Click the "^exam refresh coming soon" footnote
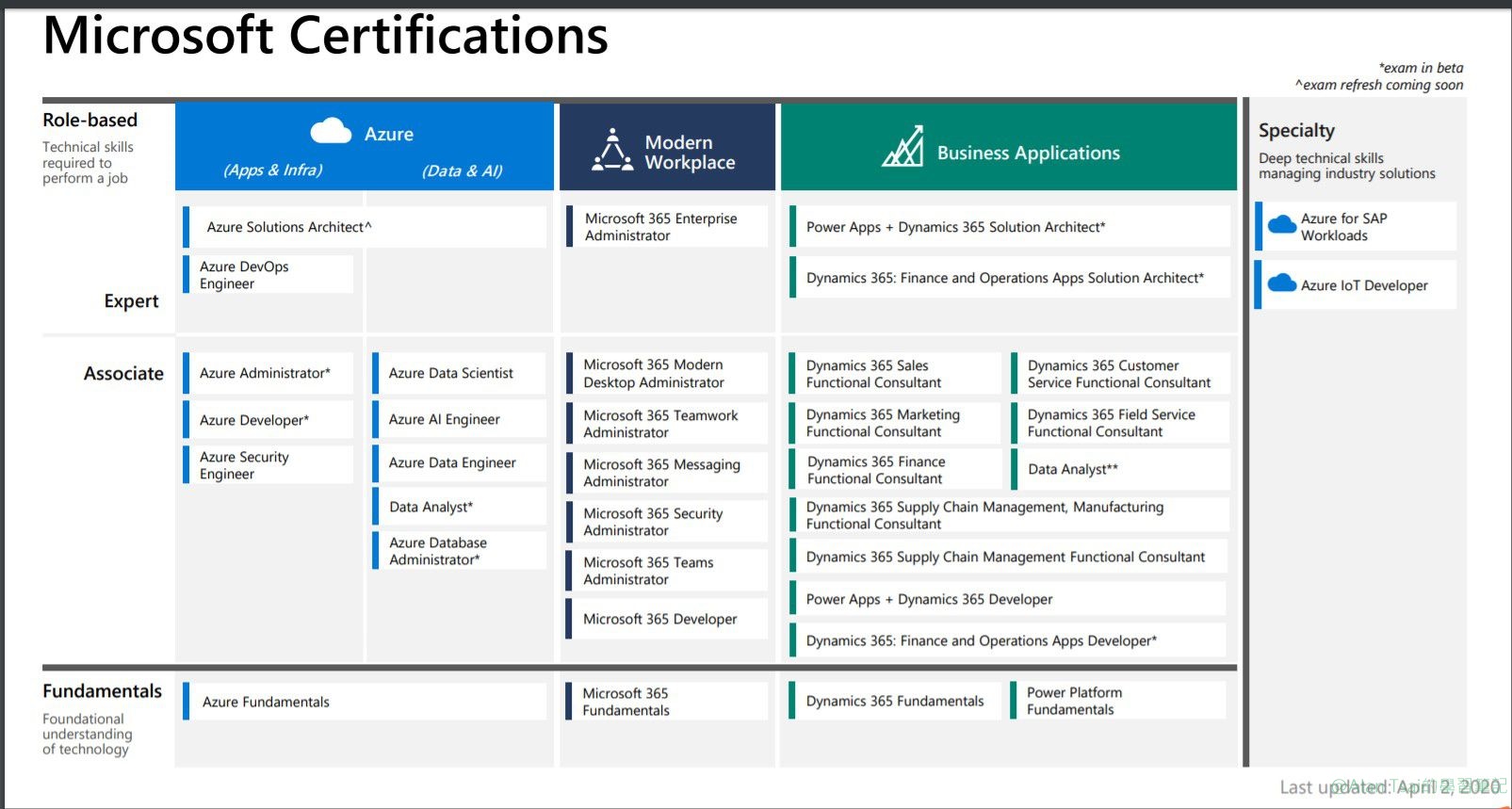This screenshot has height=809, width=1512. click(1379, 85)
